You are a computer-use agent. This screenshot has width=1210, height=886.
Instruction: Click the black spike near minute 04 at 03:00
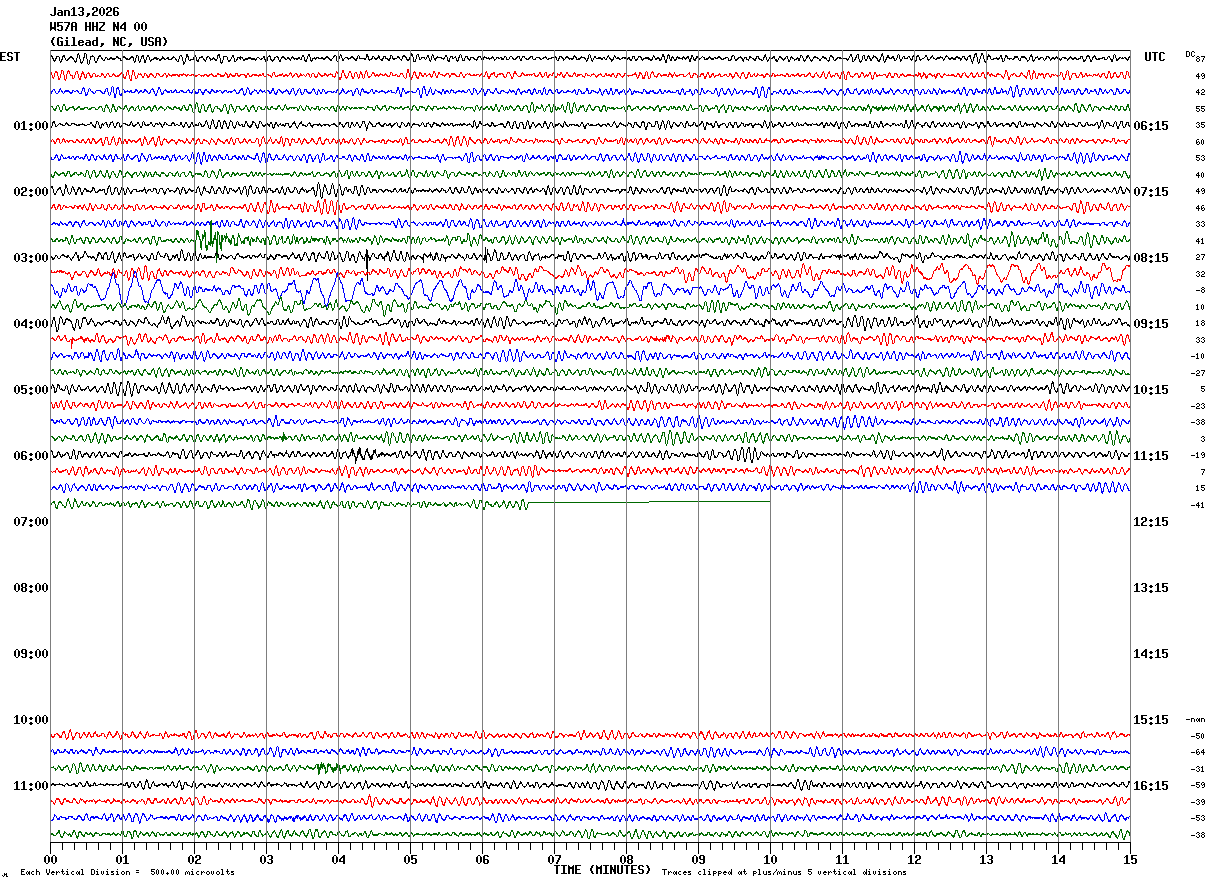[x=368, y=263]
